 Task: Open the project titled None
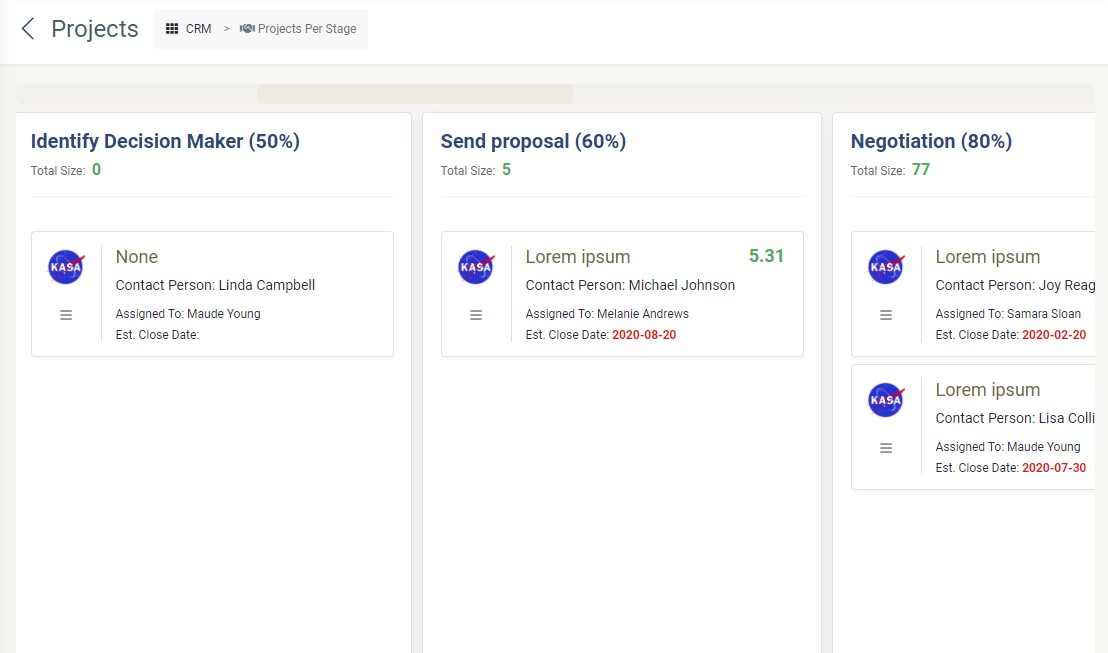coord(137,257)
